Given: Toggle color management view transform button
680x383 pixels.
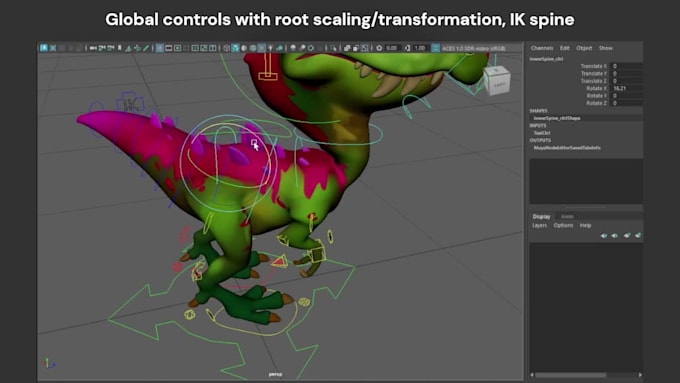Looking at the screenshot, I should [x=435, y=48].
